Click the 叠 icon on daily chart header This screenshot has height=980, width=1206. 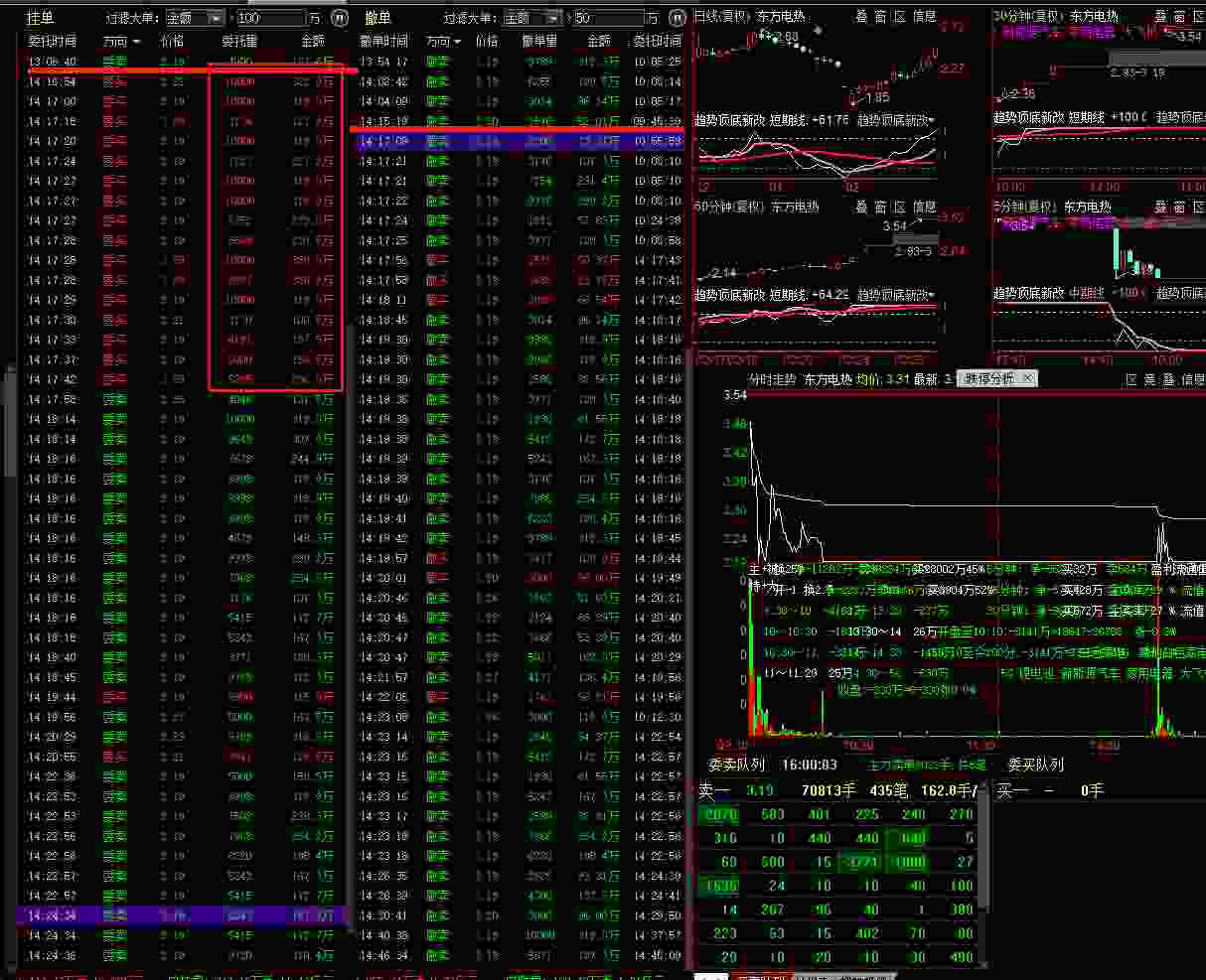pyautogui.click(x=860, y=17)
